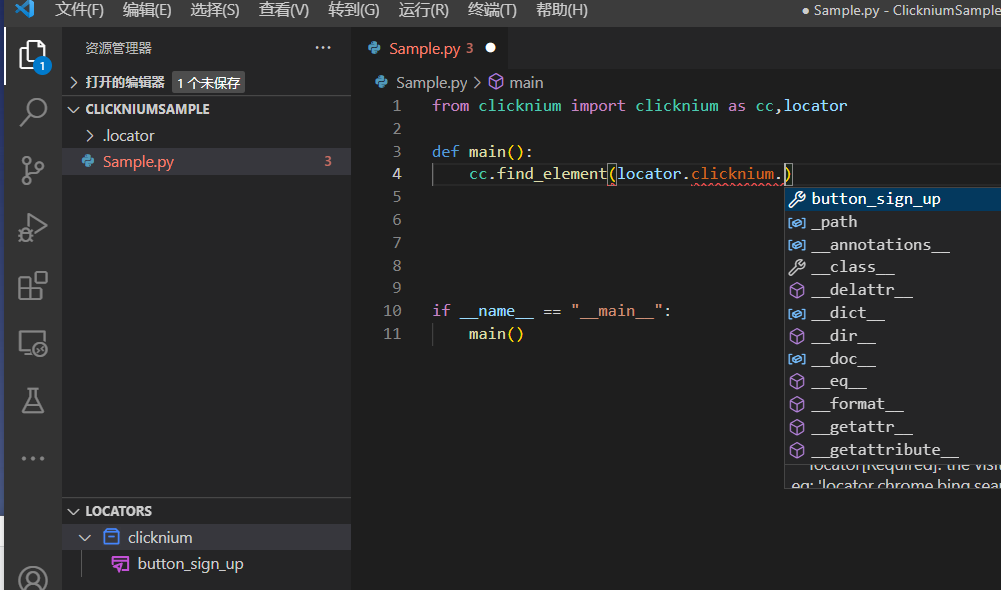Click line number 10 in the gutter
Screen dimensions: 1001x590
tap(392, 311)
